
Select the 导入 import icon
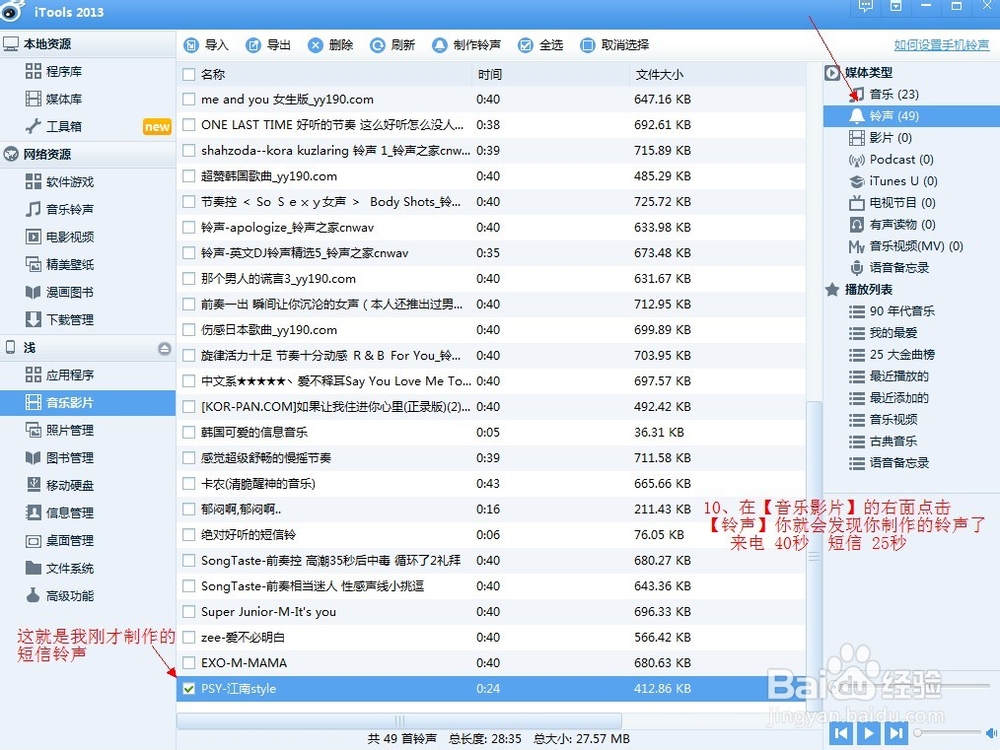[x=190, y=44]
